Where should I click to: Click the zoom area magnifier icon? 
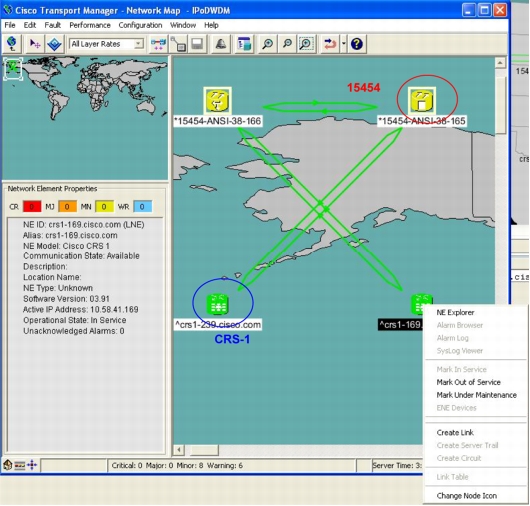[306, 44]
